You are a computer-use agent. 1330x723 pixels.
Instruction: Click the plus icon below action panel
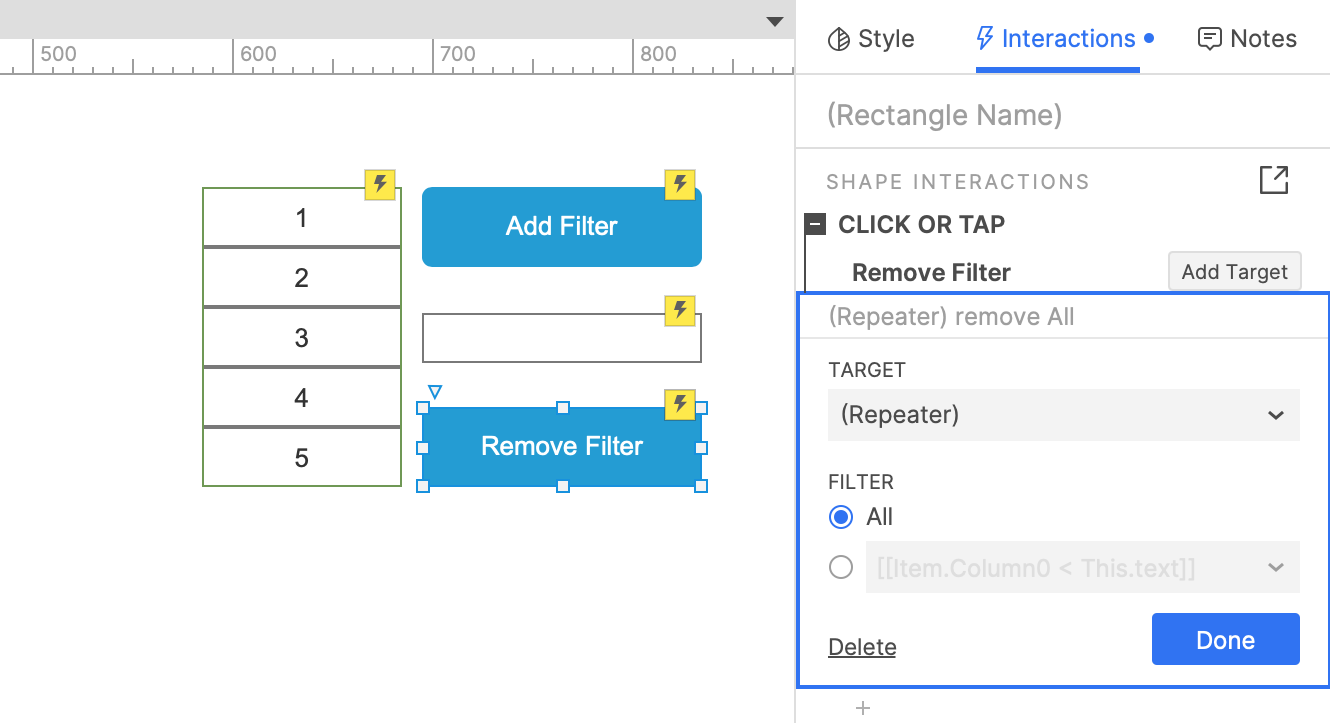pyautogui.click(x=863, y=709)
